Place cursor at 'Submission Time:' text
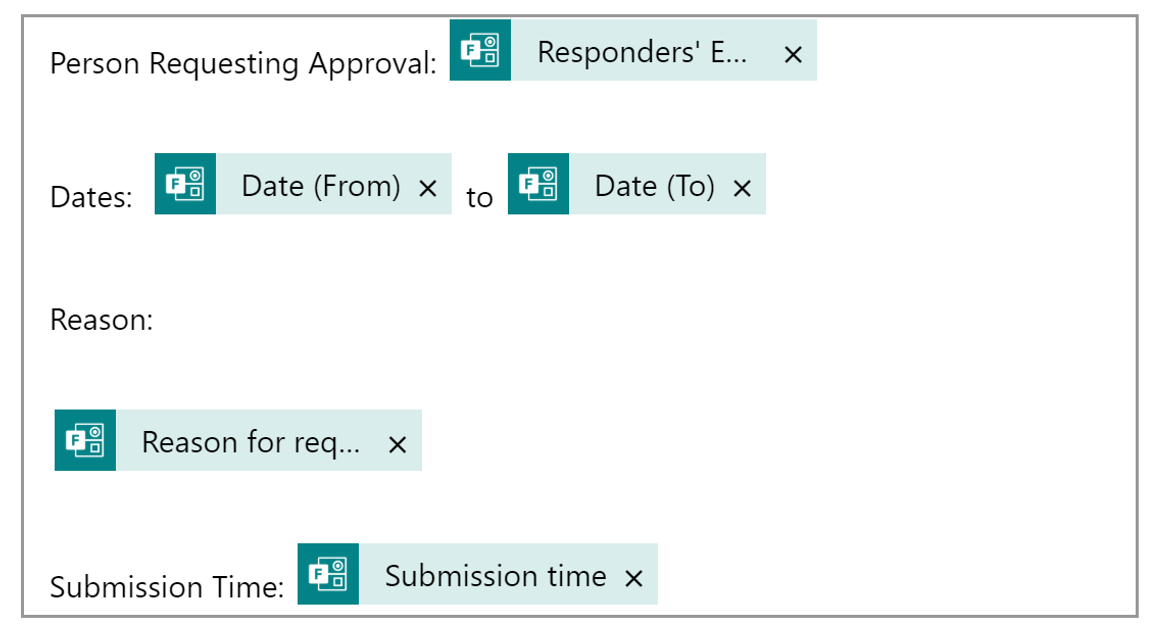Screen dimensions: 1150x634 167,587
